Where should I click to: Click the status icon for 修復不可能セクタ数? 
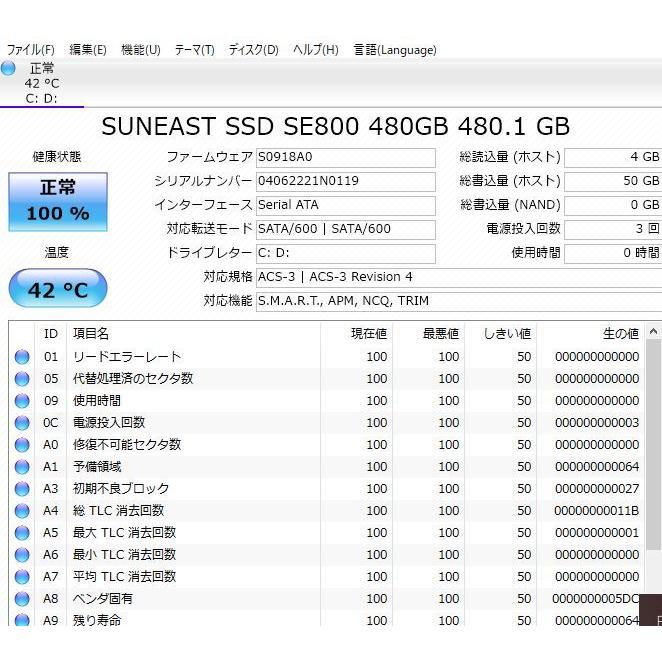(x=22, y=445)
